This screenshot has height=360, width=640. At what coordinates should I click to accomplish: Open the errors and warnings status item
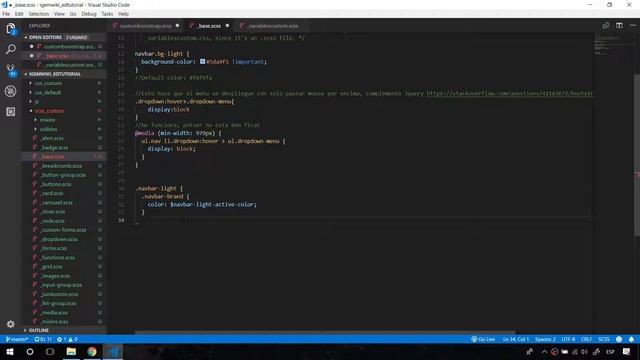point(67,339)
